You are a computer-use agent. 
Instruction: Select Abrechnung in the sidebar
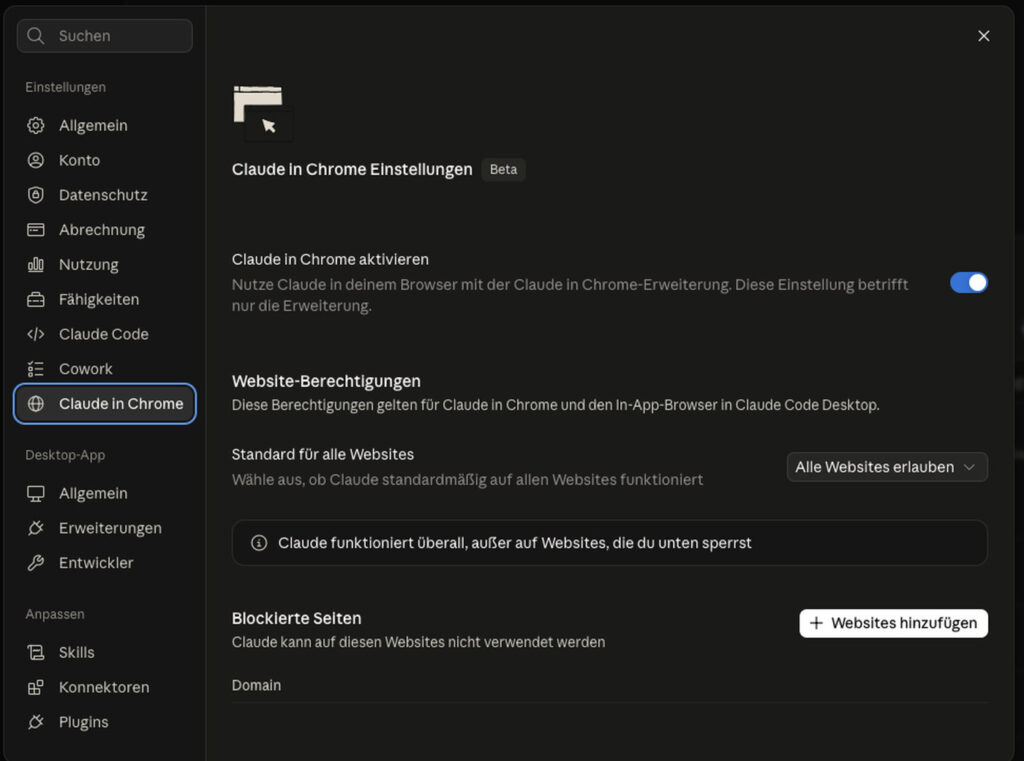[x=104, y=229]
